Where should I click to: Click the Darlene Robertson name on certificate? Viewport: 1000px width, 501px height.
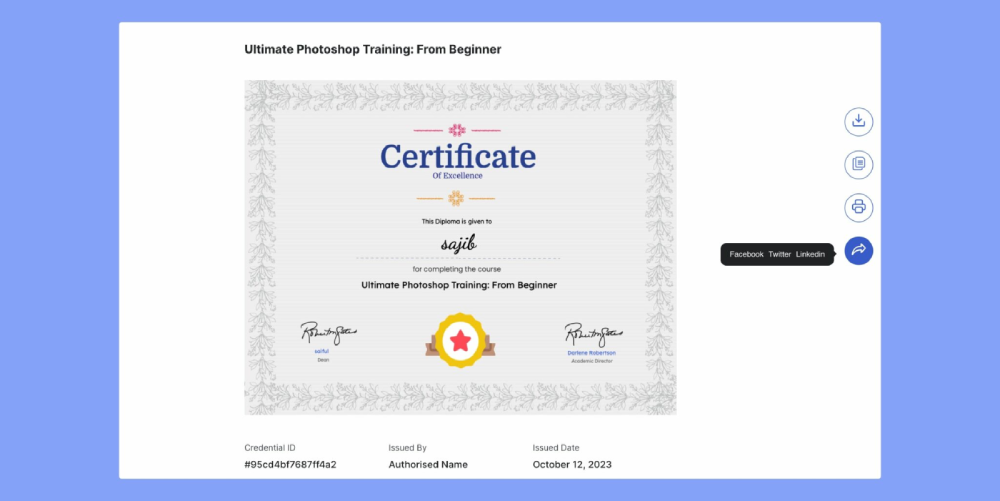coord(591,353)
